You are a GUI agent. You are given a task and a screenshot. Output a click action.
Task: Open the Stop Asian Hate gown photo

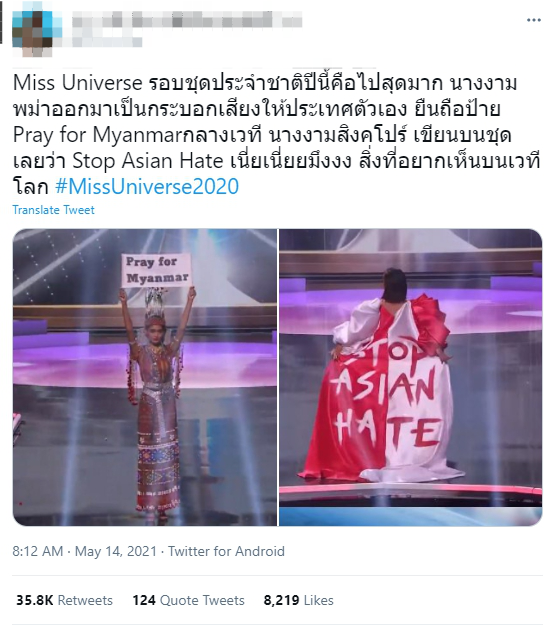click(x=410, y=377)
